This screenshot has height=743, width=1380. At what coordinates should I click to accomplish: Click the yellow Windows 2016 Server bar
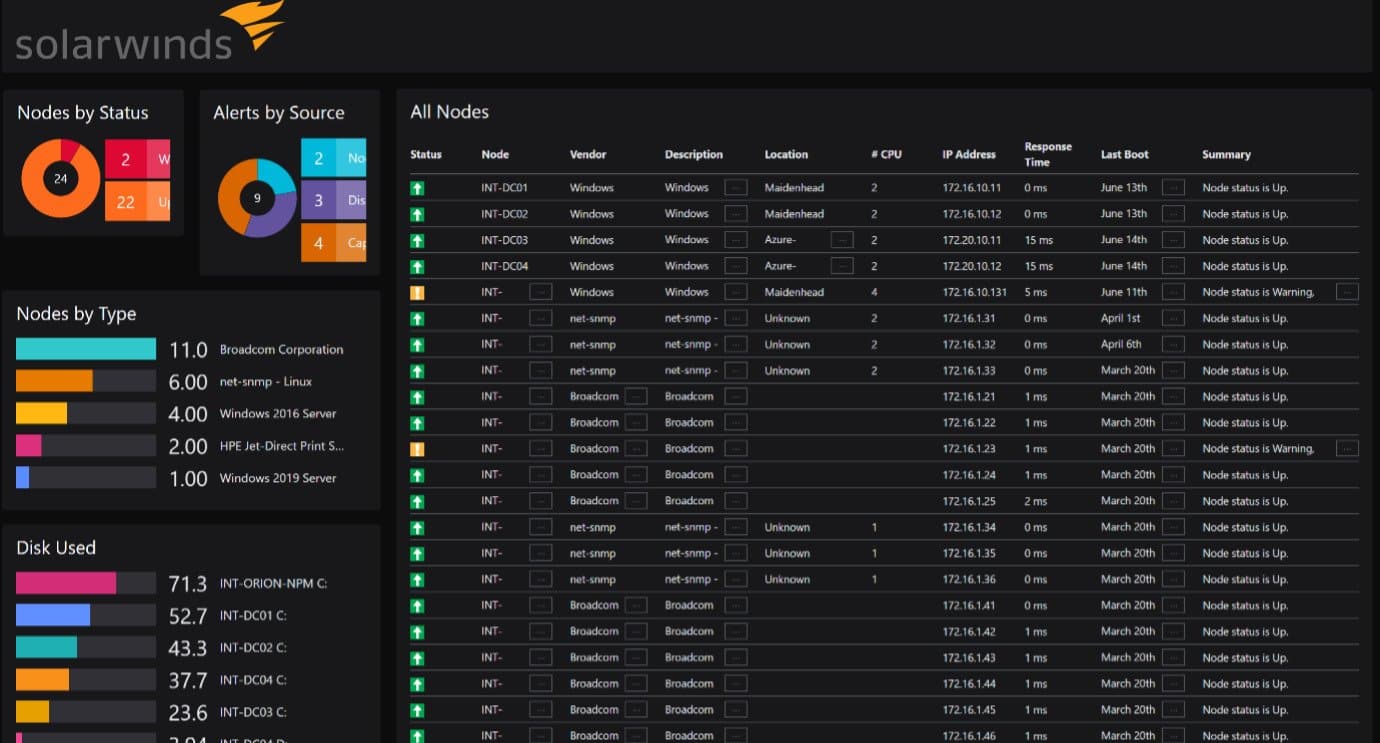41,413
